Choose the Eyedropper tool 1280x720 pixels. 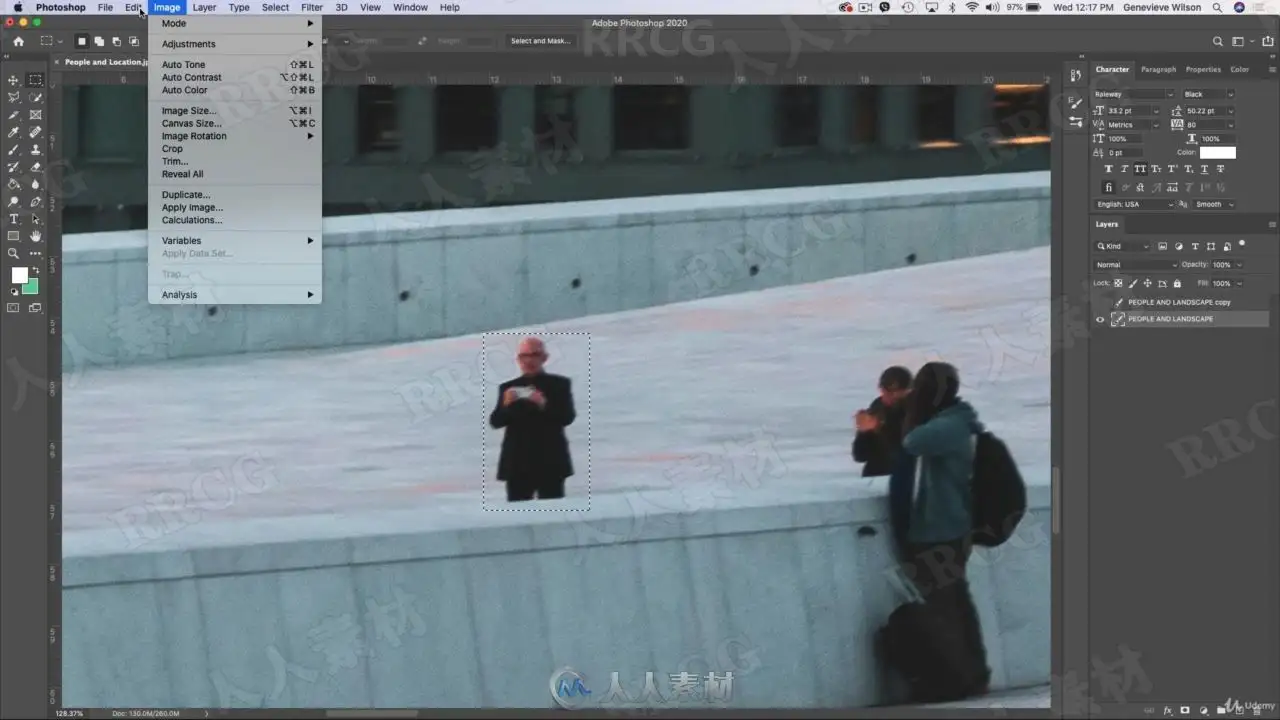[x=14, y=132]
